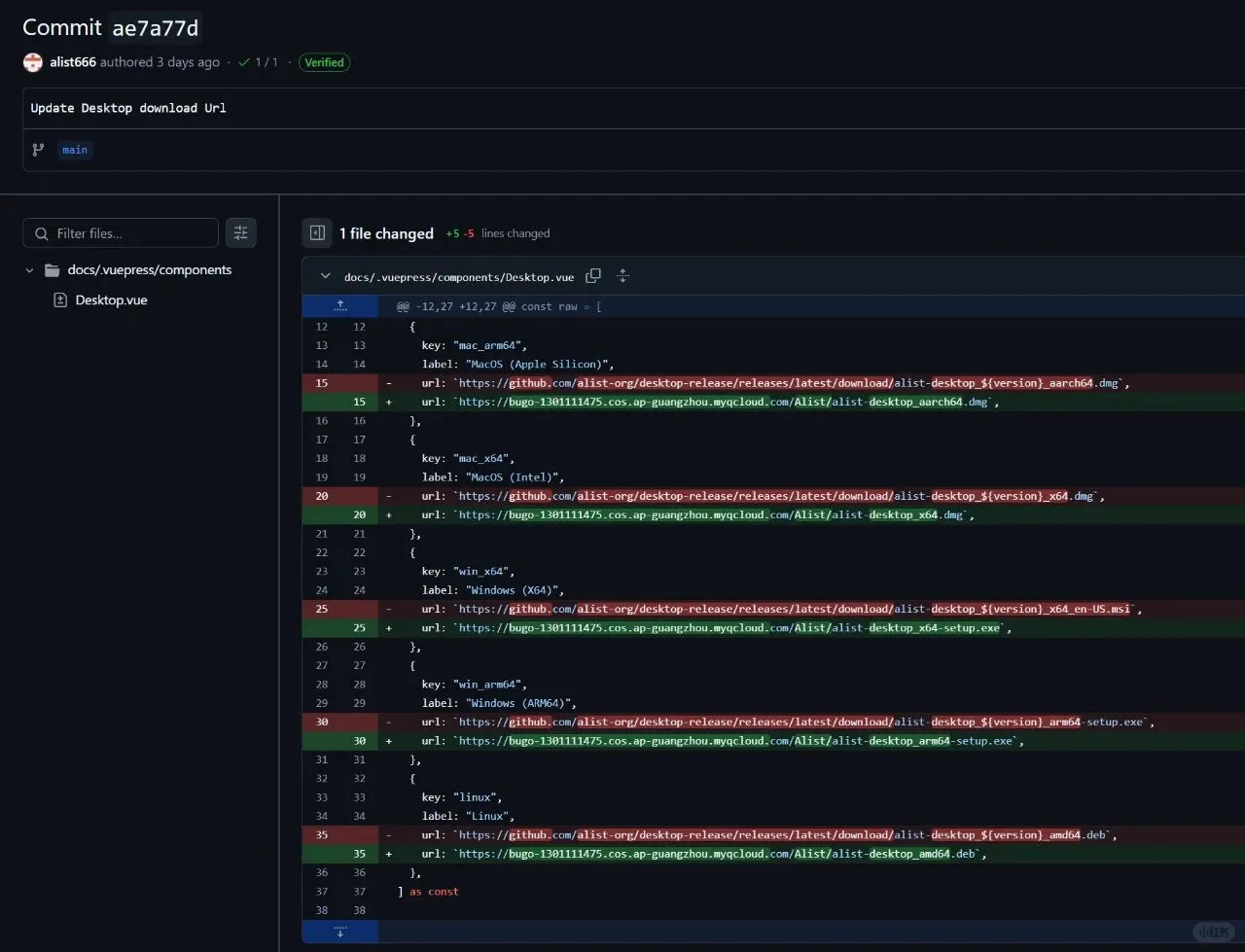1245x952 pixels.
Task: Select added line number 30
Action: (360, 741)
